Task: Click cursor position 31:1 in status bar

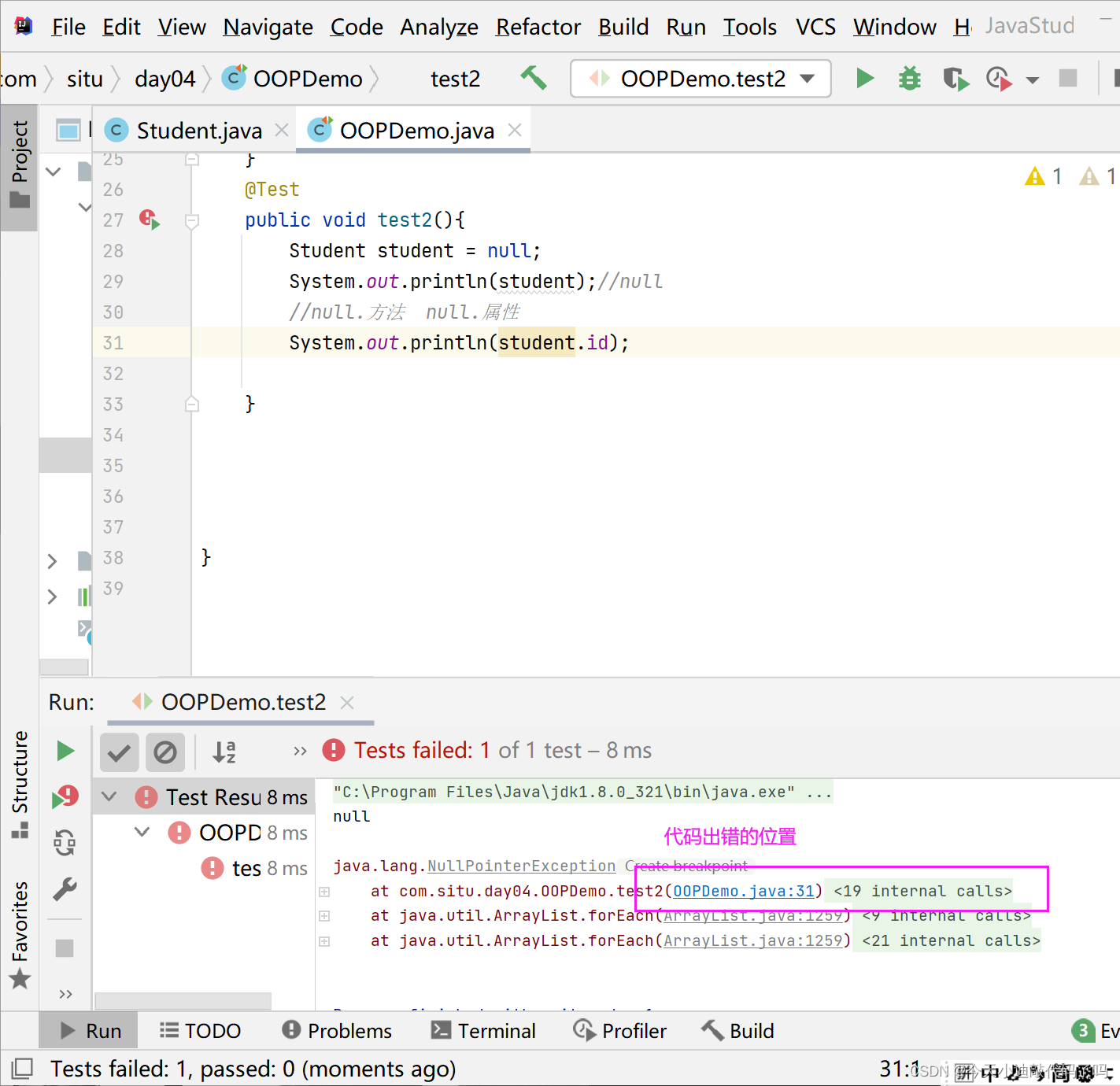Action: pyautogui.click(x=900, y=1069)
